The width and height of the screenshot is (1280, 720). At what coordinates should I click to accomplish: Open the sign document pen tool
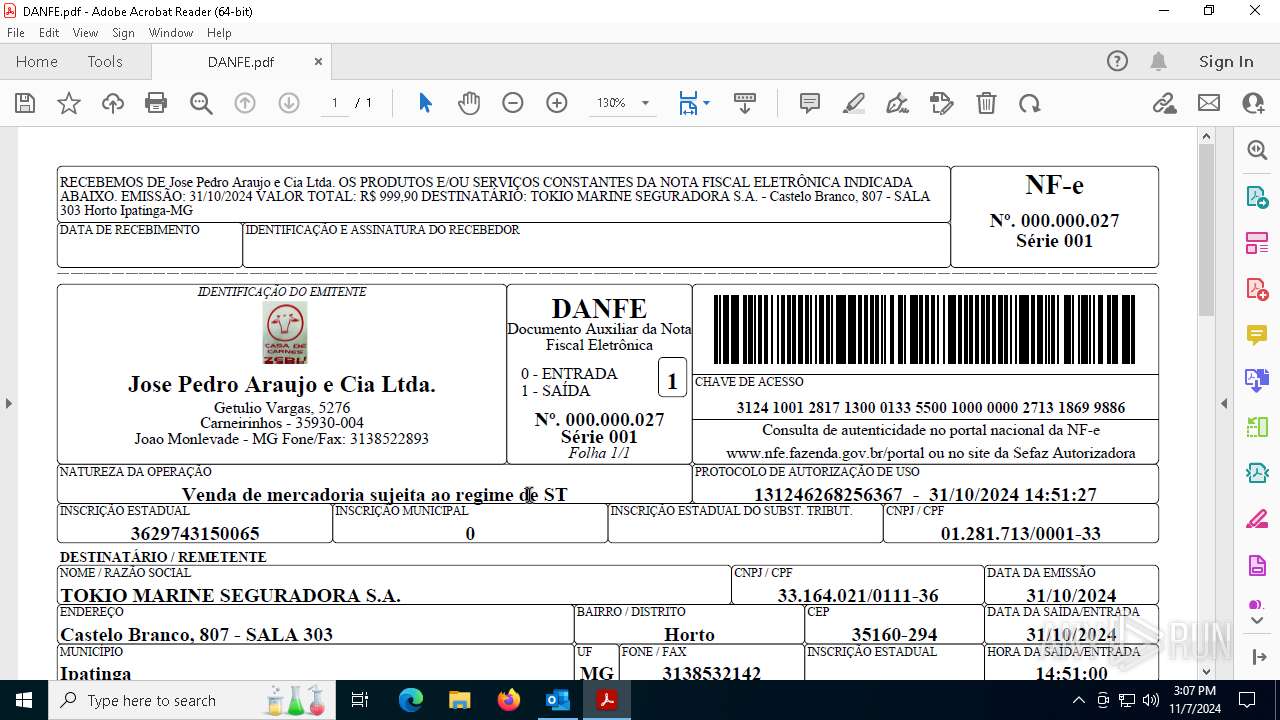tap(898, 103)
